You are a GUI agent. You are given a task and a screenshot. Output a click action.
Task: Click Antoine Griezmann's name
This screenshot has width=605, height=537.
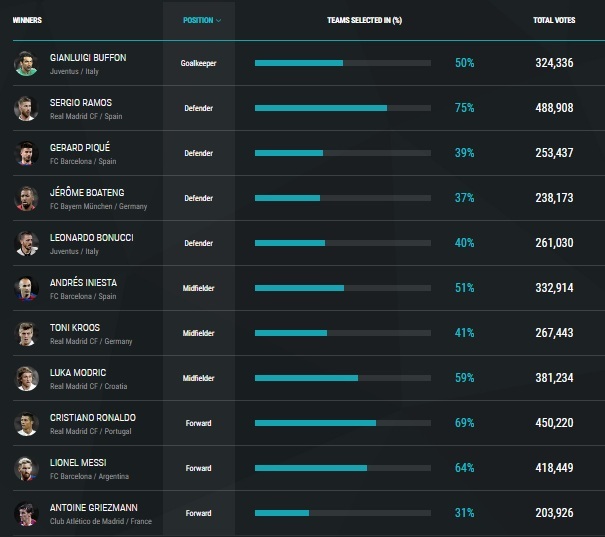(94, 508)
